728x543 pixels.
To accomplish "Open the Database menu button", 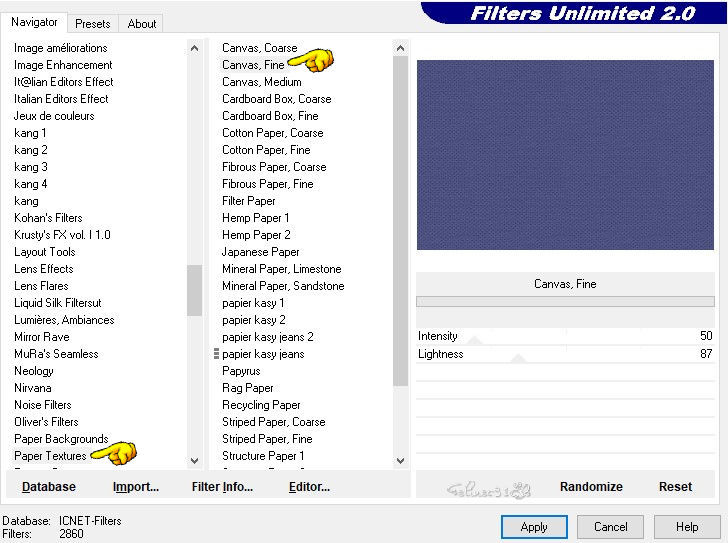I will 49,487.
